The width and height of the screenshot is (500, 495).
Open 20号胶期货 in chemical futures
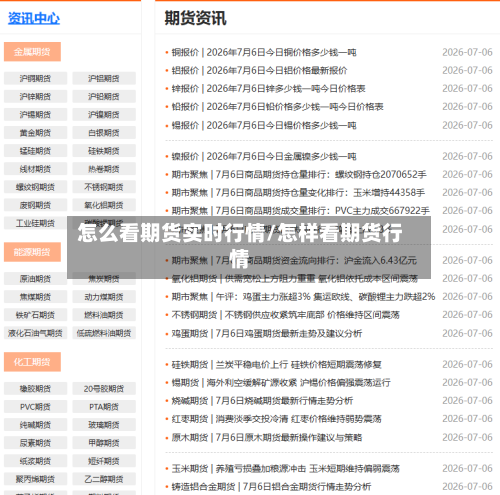(104, 388)
